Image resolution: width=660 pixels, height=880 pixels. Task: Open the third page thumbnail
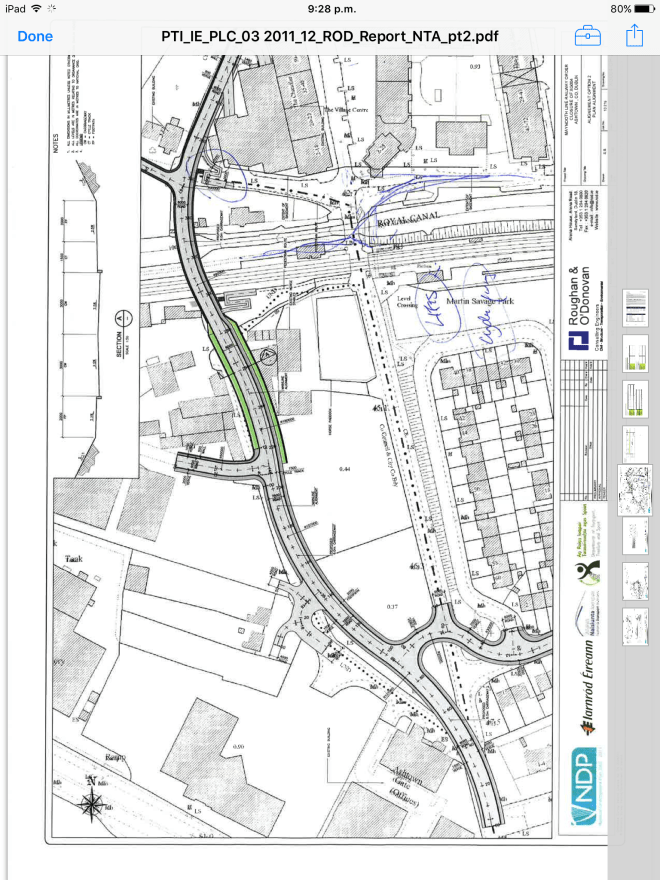tap(634, 397)
